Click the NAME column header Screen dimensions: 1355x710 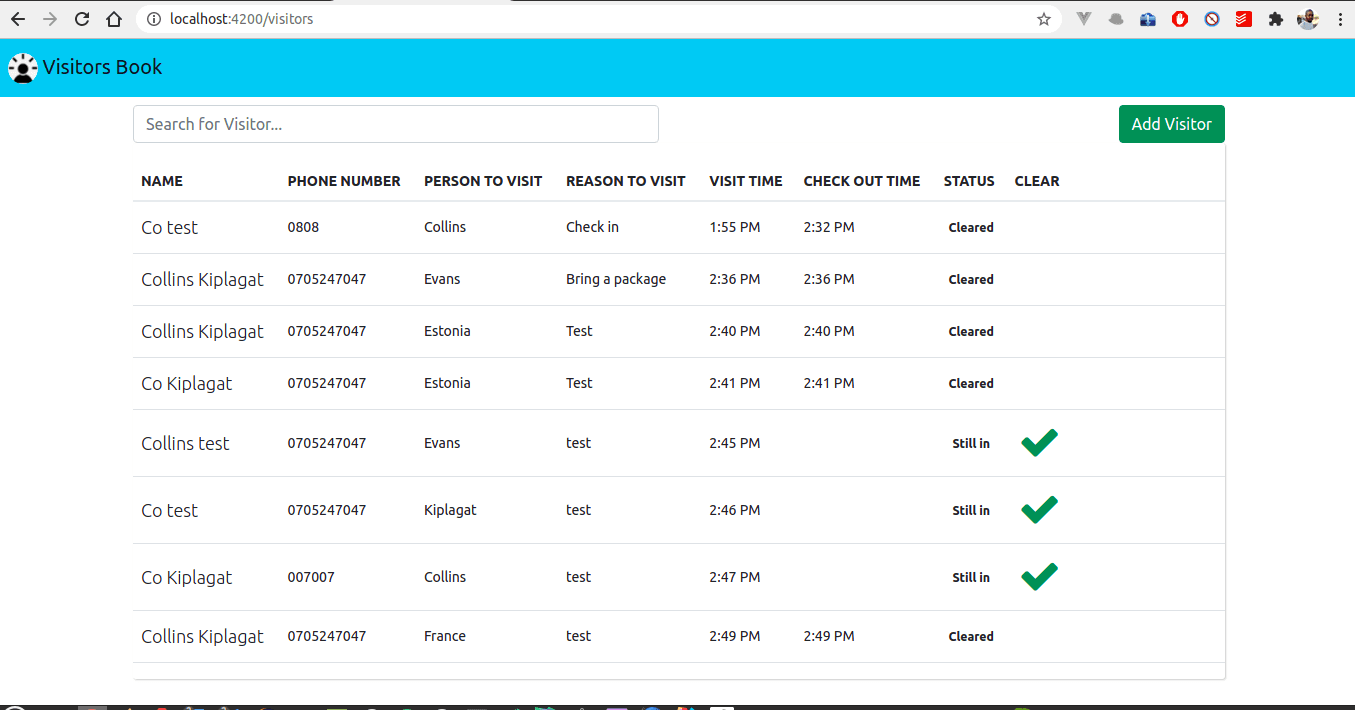(162, 181)
